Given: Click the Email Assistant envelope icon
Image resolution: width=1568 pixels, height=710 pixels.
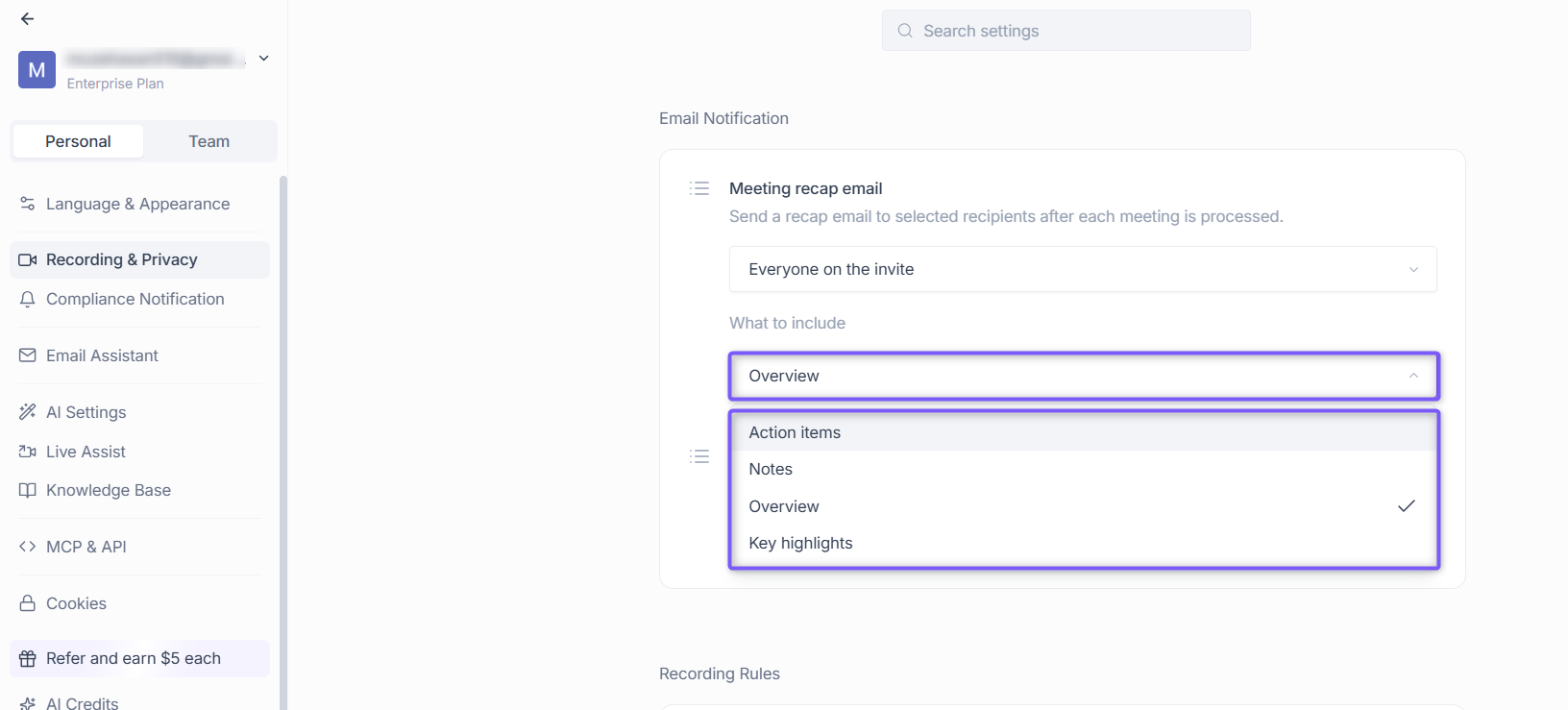Looking at the screenshot, I should pyautogui.click(x=28, y=355).
